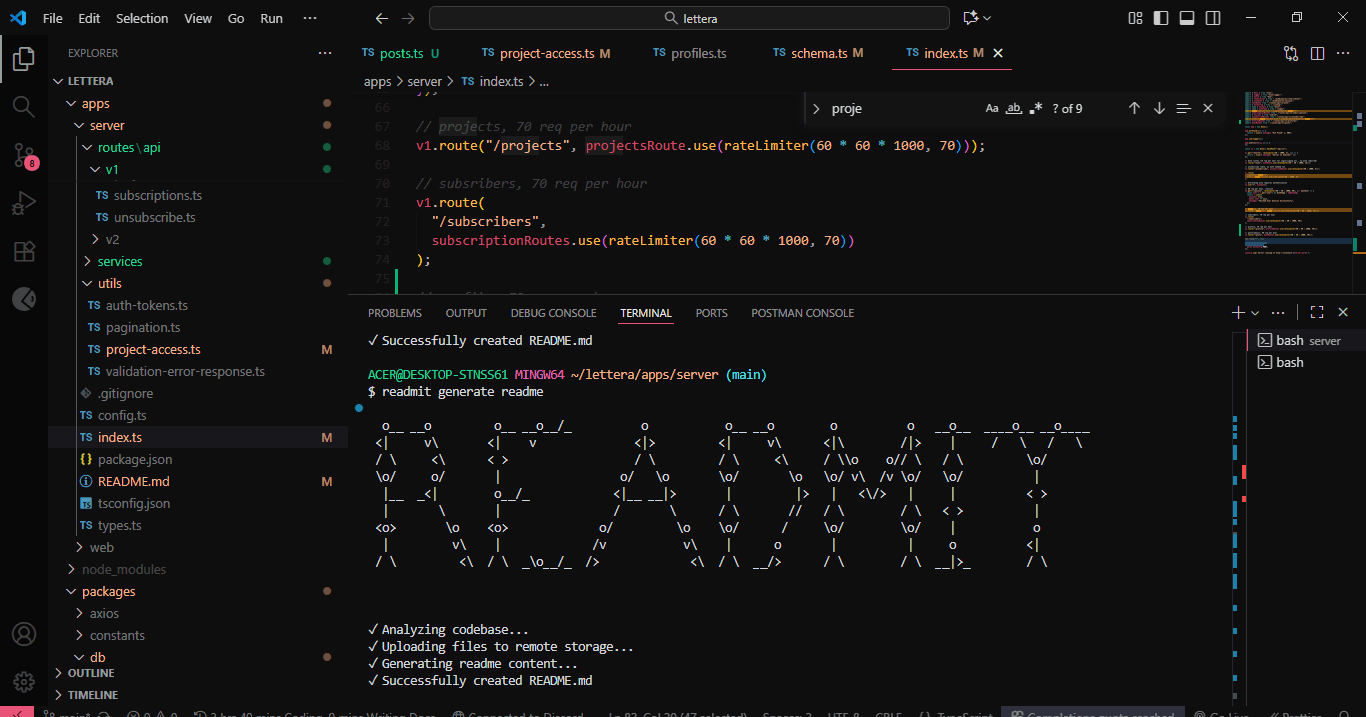Switch to the schema.ts tab

tap(818, 53)
